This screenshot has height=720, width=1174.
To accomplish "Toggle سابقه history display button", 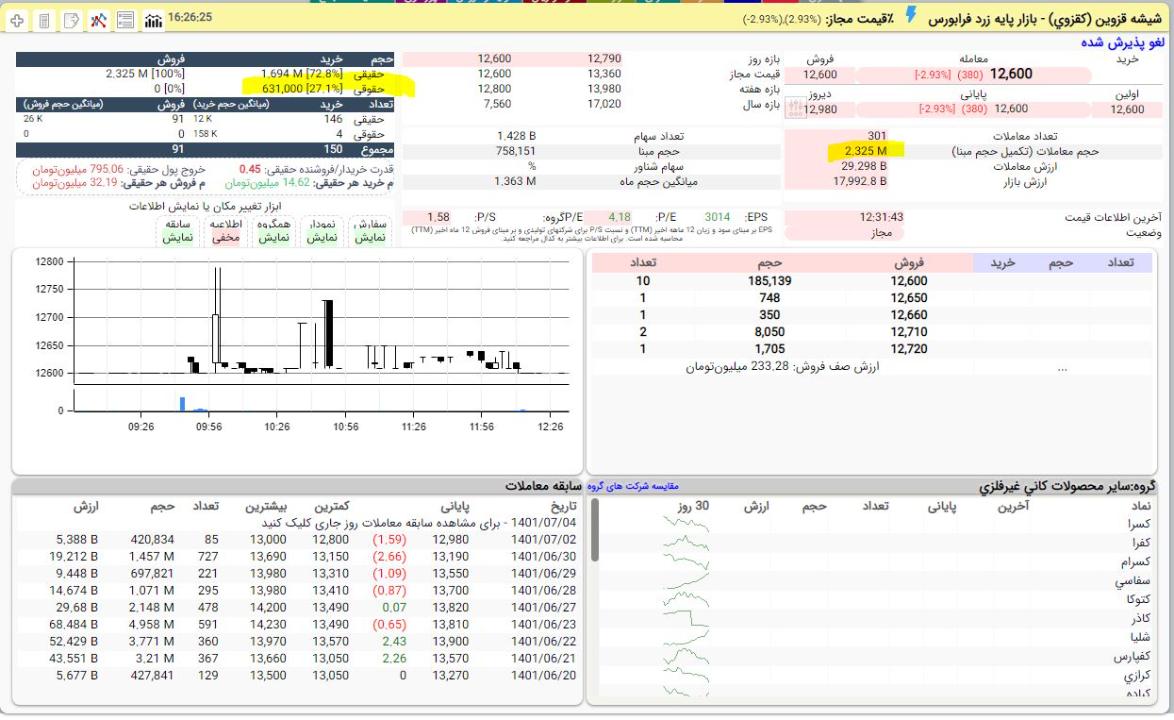I will coord(179,231).
